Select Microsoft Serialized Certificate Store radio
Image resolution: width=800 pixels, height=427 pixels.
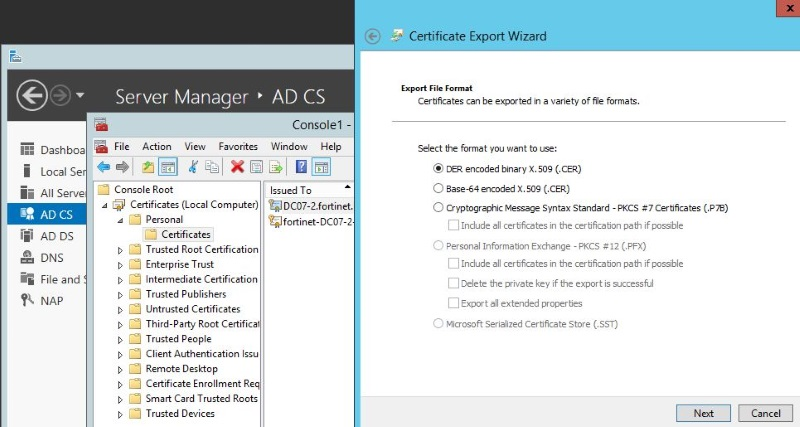point(438,323)
